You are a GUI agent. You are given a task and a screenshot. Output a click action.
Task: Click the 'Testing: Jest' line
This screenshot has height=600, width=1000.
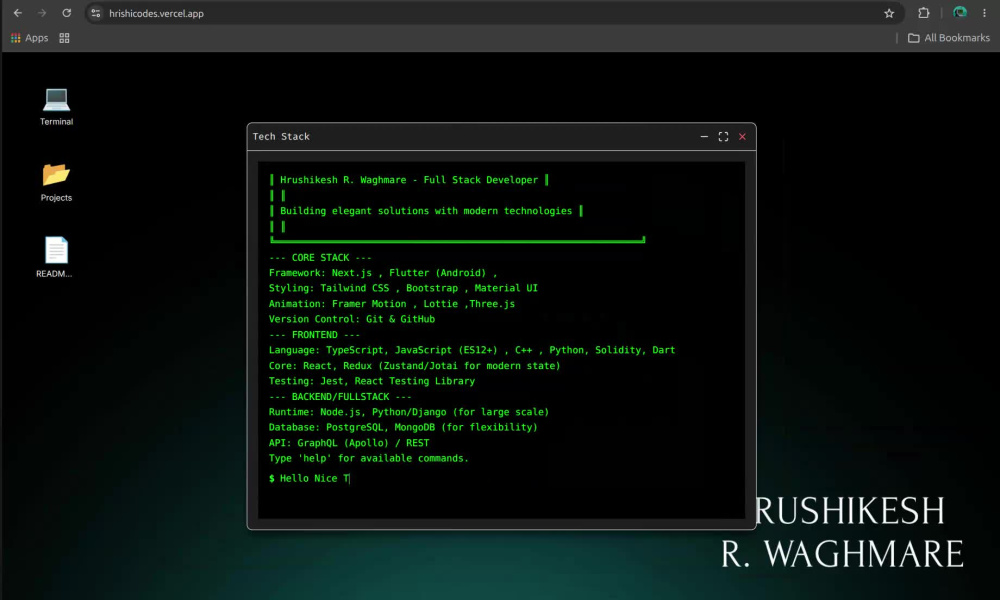click(x=372, y=381)
